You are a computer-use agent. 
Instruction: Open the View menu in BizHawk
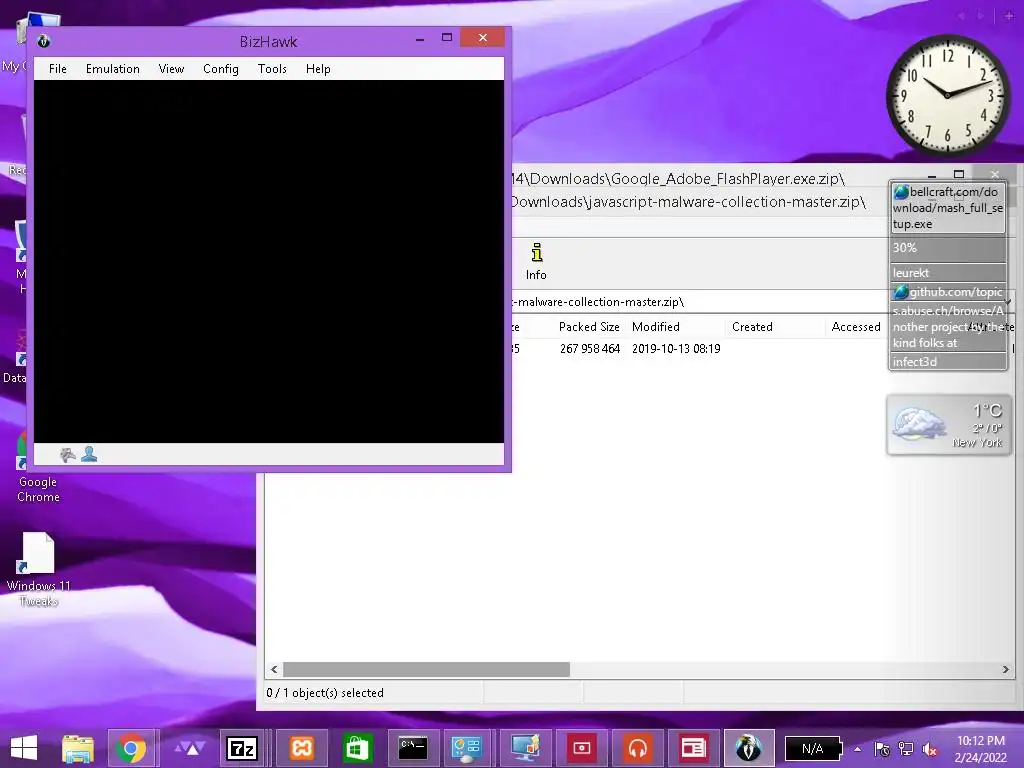point(171,69)
